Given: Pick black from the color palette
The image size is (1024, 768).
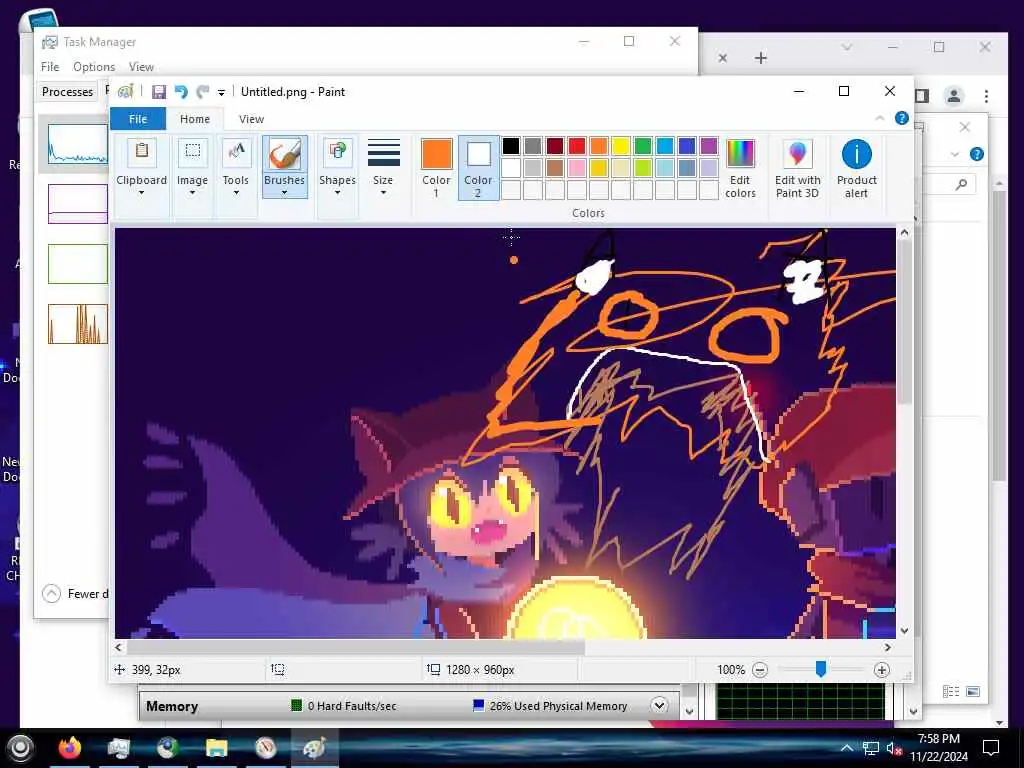Looking at the screenshot, I should [511, 146].
